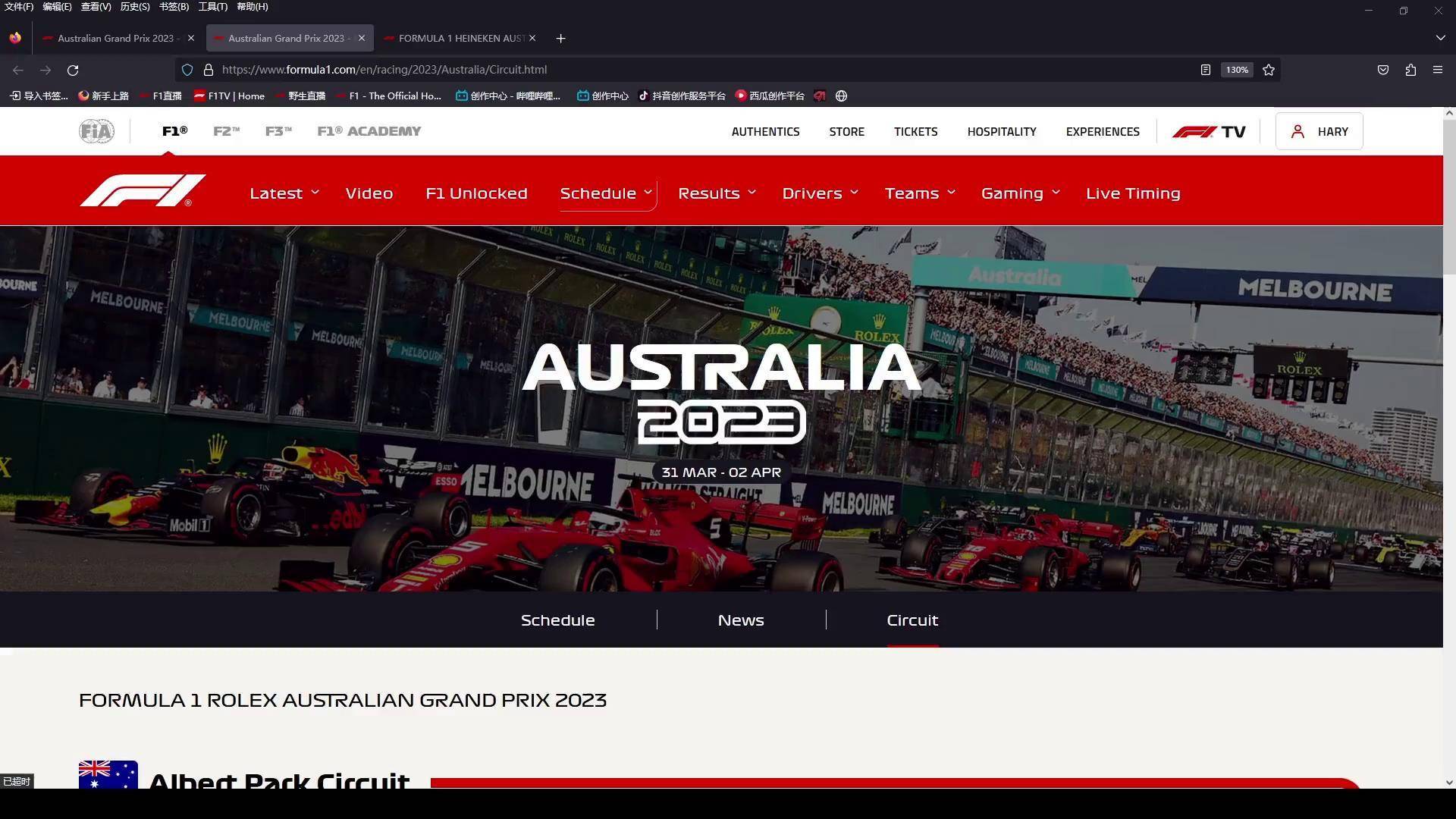This screenshot has width=1456, height=819.
Task: Click the forward navigation arrow
Action: click(45, 70)
